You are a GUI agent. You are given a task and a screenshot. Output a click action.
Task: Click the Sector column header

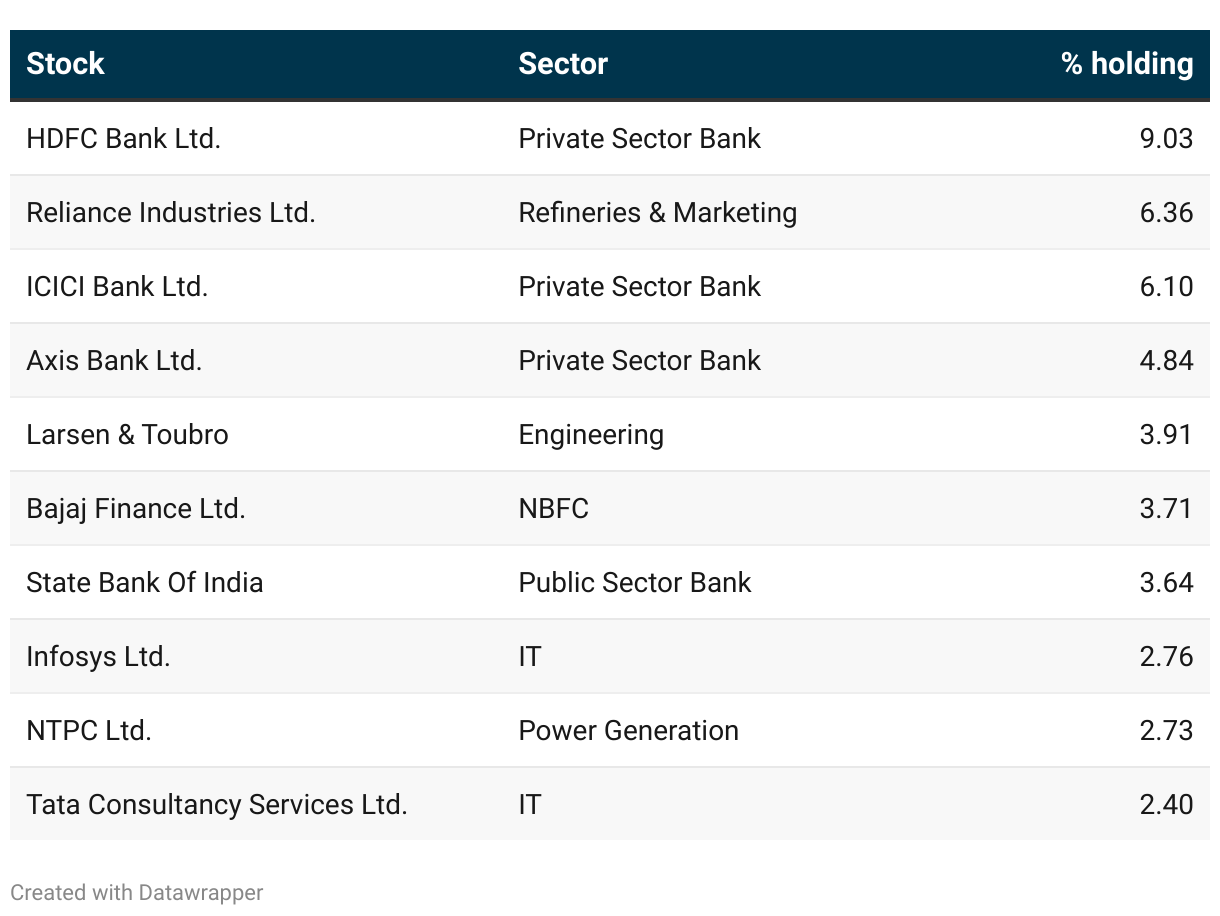click(563, 64)
